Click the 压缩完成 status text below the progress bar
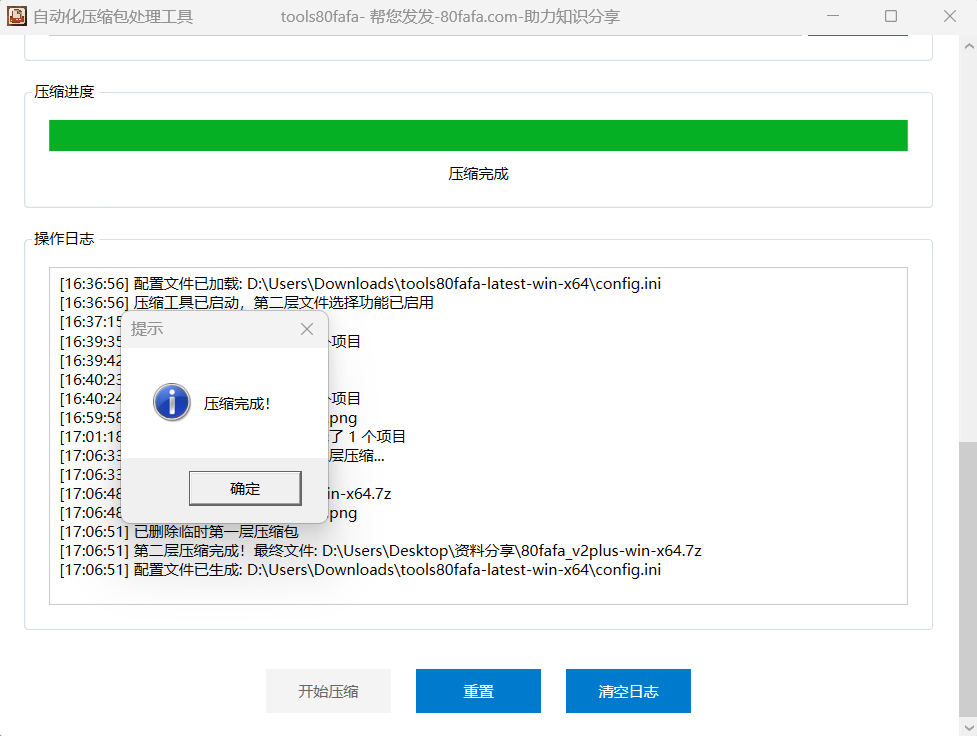Image resolution: width=977 pixels, height=736 pixels. 478,174
